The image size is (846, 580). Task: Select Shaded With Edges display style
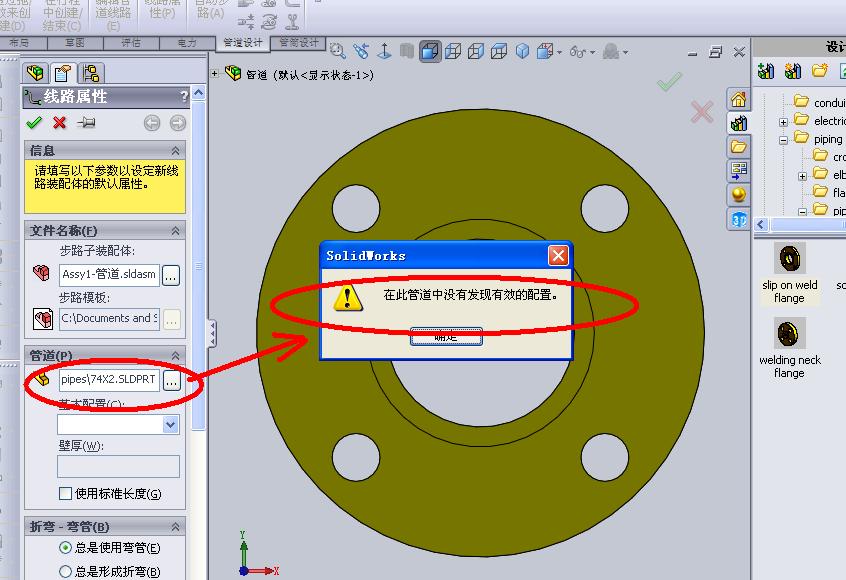coord(430,51)
